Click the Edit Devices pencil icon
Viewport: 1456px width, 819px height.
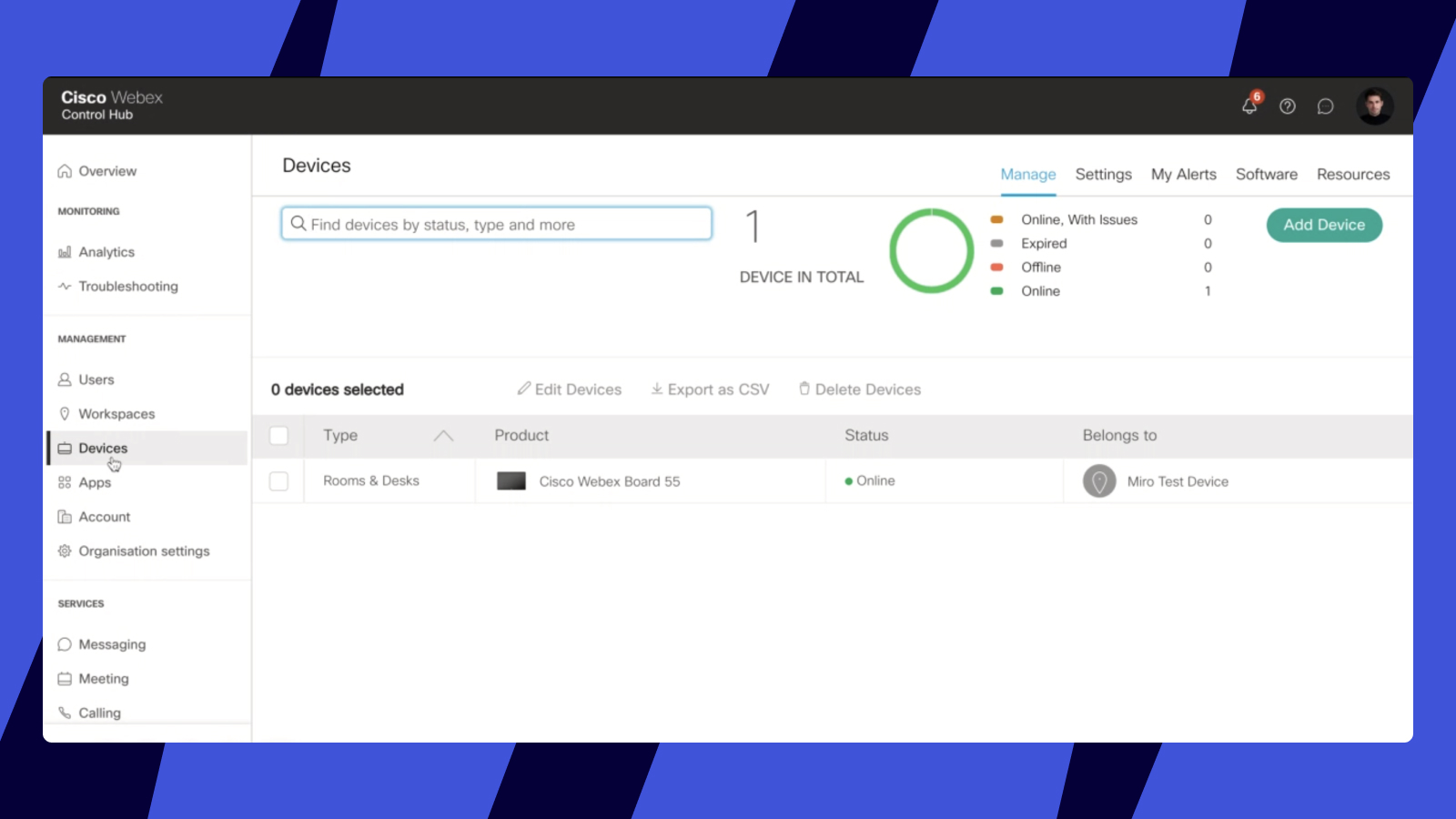click(524, 389)
